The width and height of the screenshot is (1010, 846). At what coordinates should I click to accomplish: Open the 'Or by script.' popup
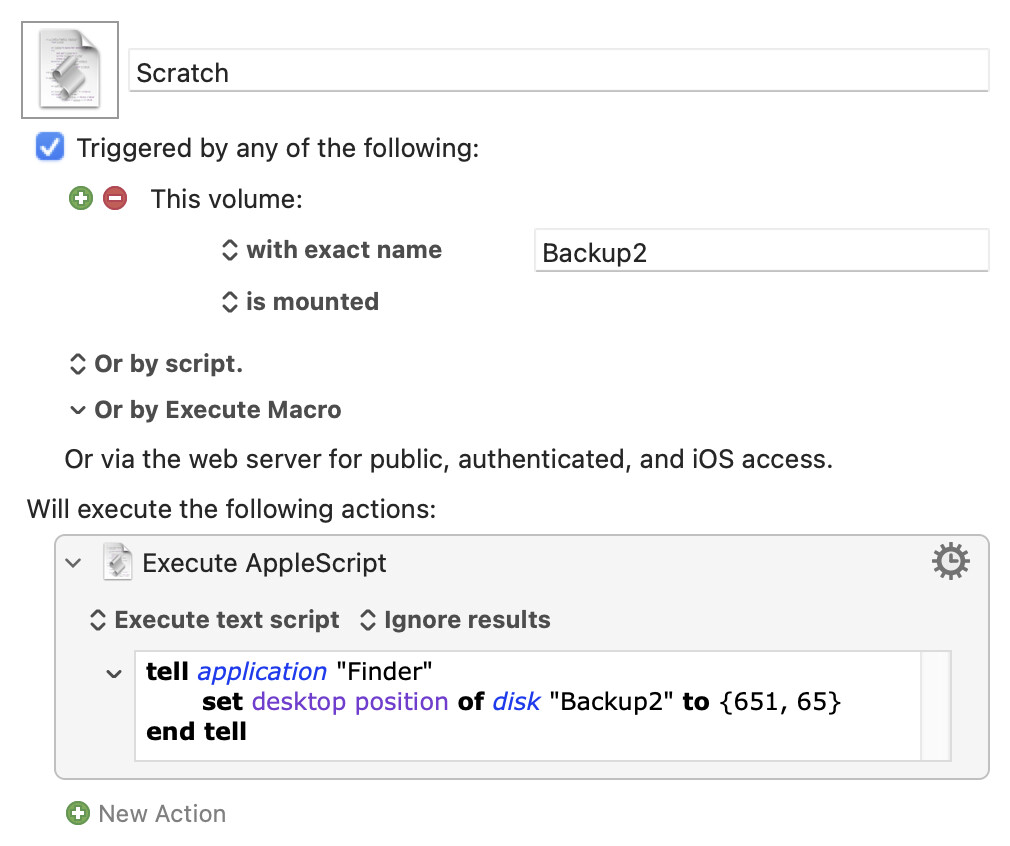pos(155,364)
